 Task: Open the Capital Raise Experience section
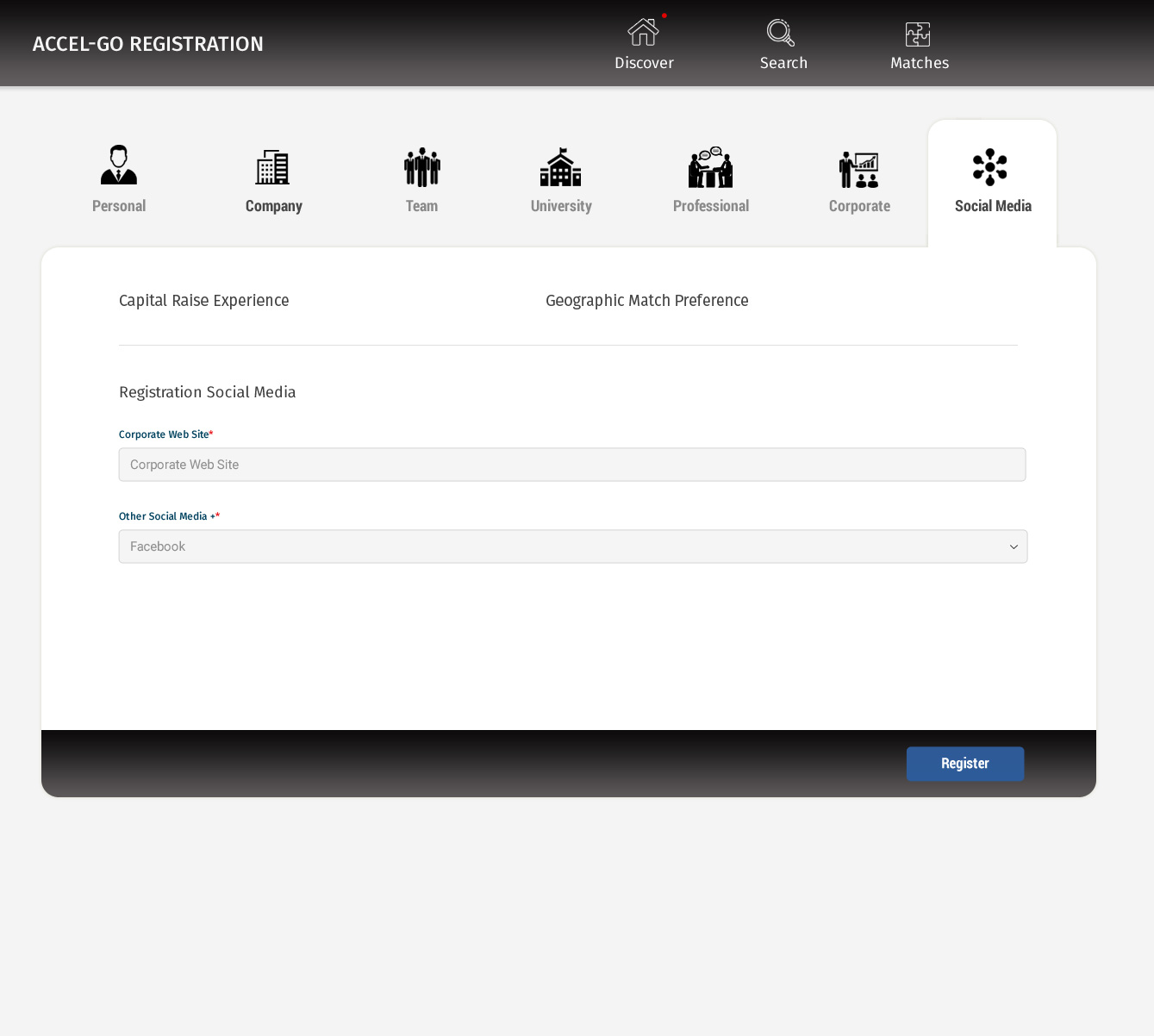click(204, 301)
